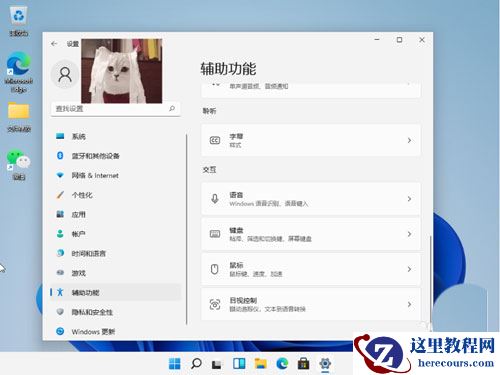The image size is (500, 375).
Task: Expand the 鼠标 row chevron
Action: tap(409, 269)
